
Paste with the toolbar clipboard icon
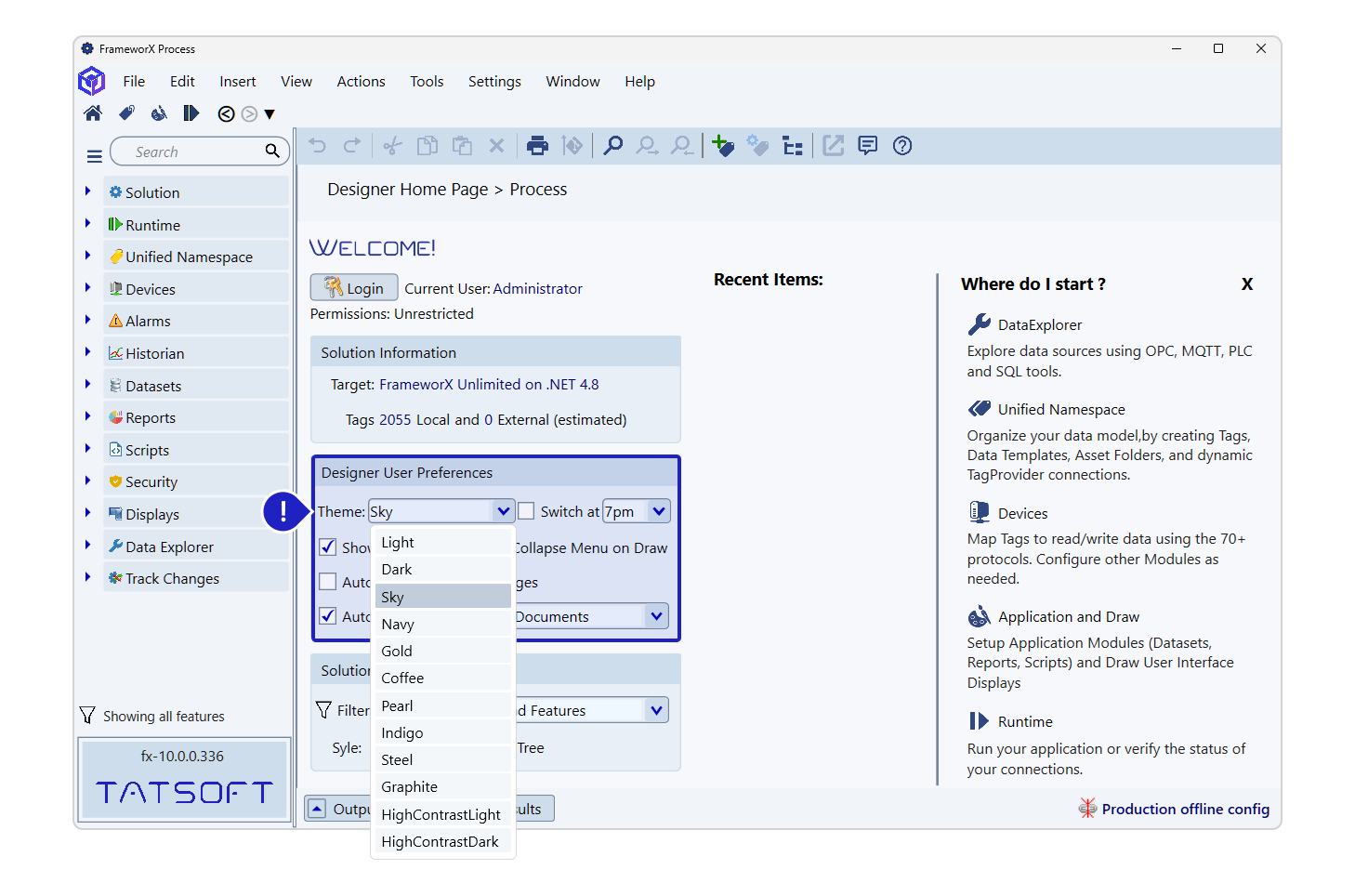tap(462, 146)
